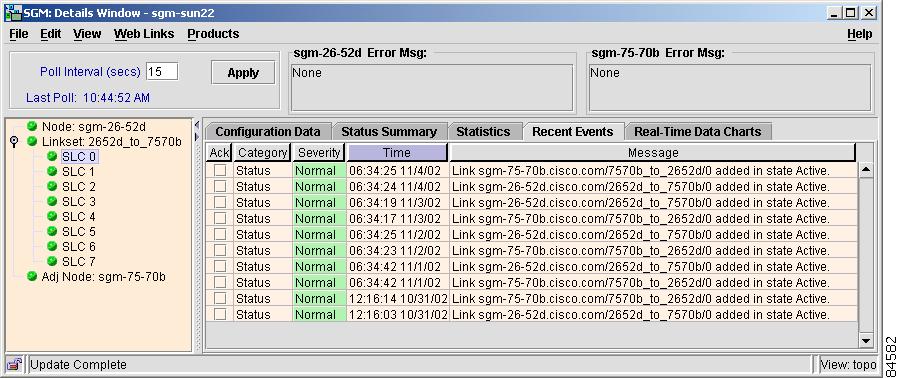Check the Ack box for the 06:34:23 11/2/02 event
Viewport: 900px width, 378px height.
coord(220,251)
